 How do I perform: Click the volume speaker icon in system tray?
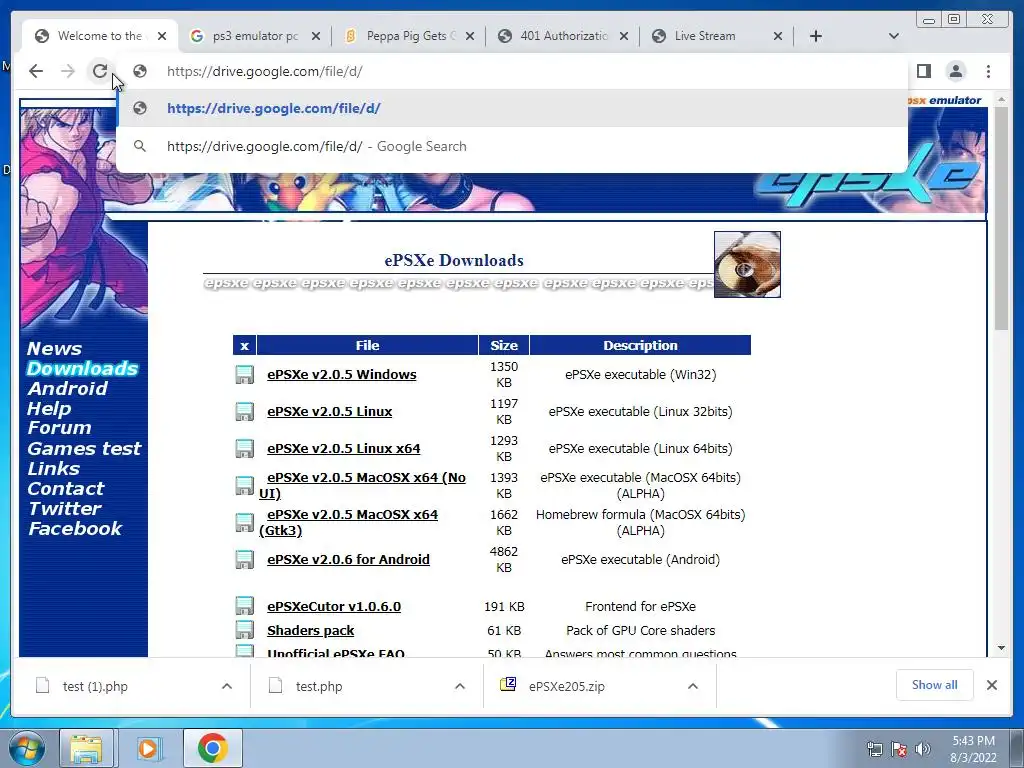923,748
